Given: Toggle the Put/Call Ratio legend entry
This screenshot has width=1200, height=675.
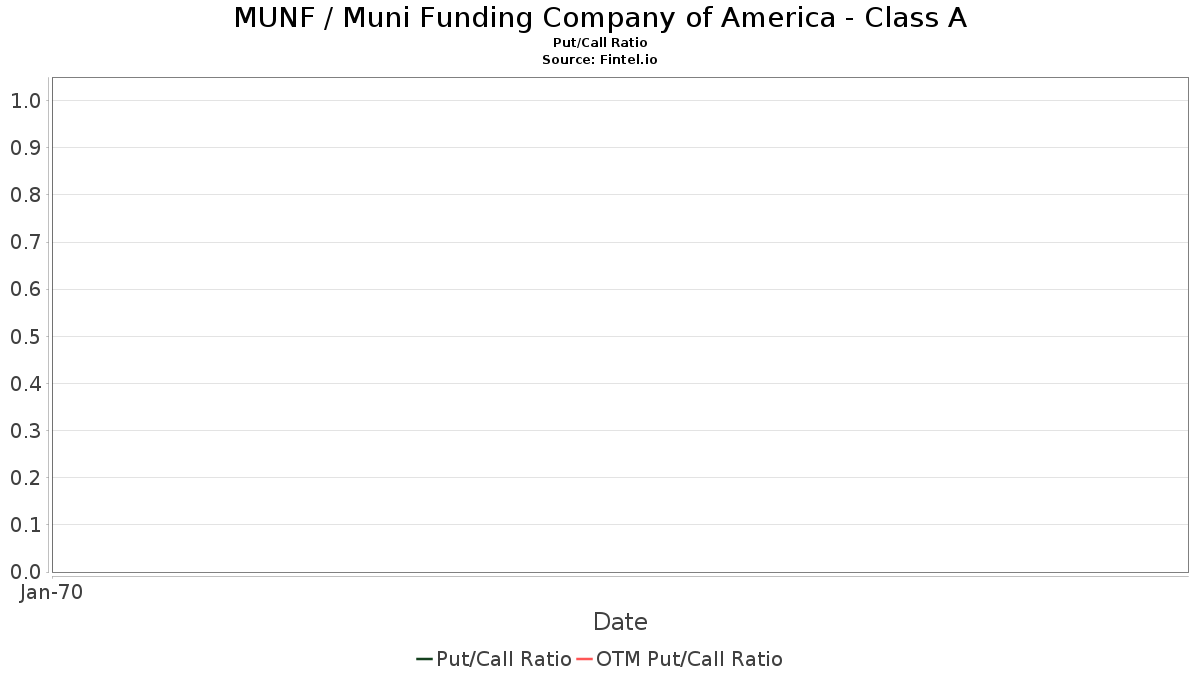Looking at the screenshot, I should tap(503, 659).
